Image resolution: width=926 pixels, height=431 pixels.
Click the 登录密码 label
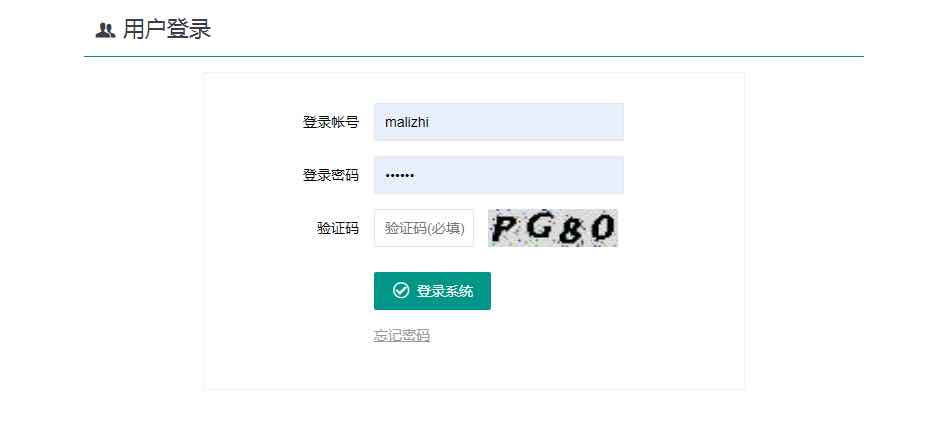(331, 175)
